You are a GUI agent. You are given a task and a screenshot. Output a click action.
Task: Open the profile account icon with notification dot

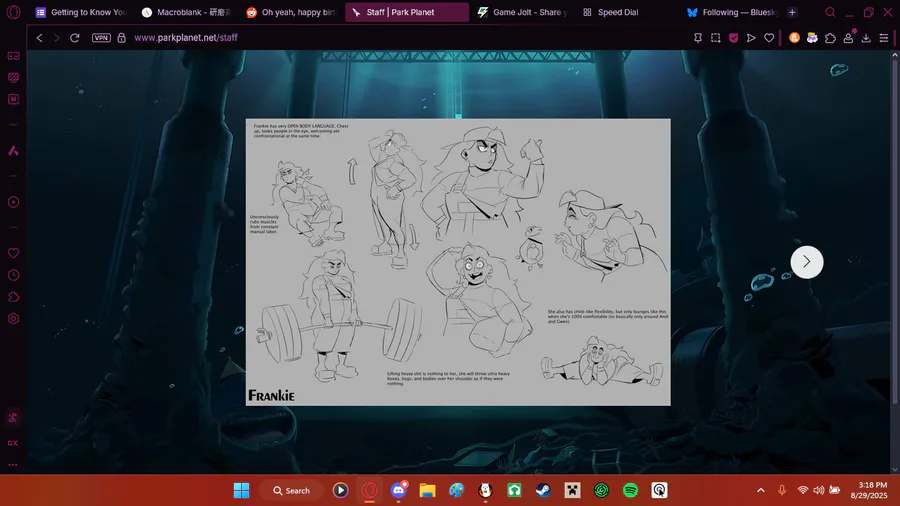[x=848, y=38]
